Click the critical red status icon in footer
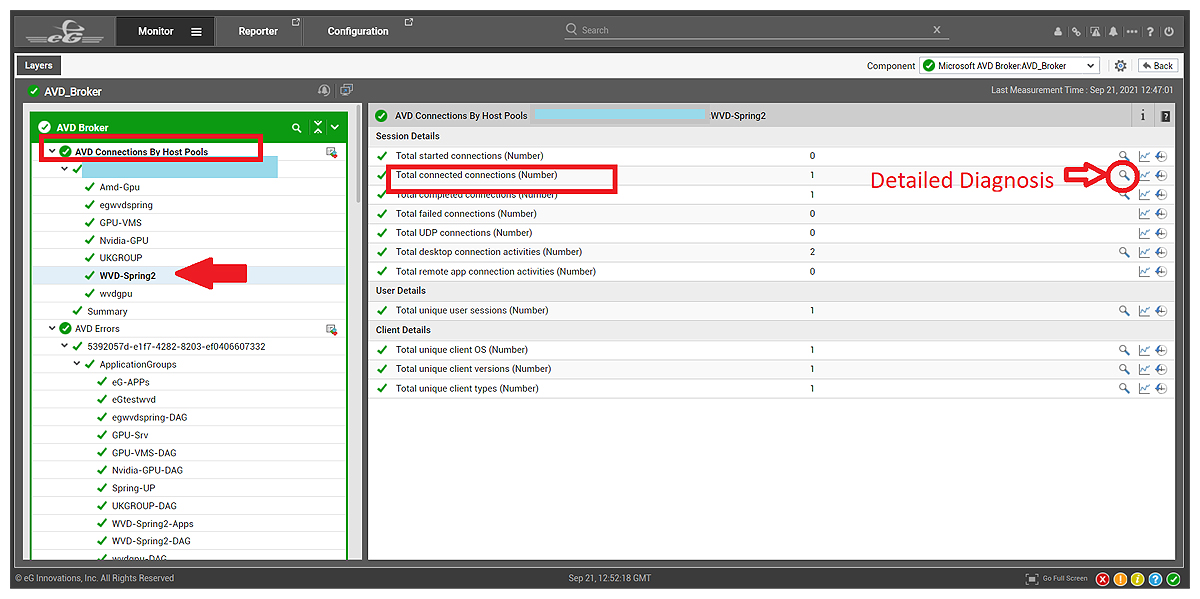 click(1103, 579)
